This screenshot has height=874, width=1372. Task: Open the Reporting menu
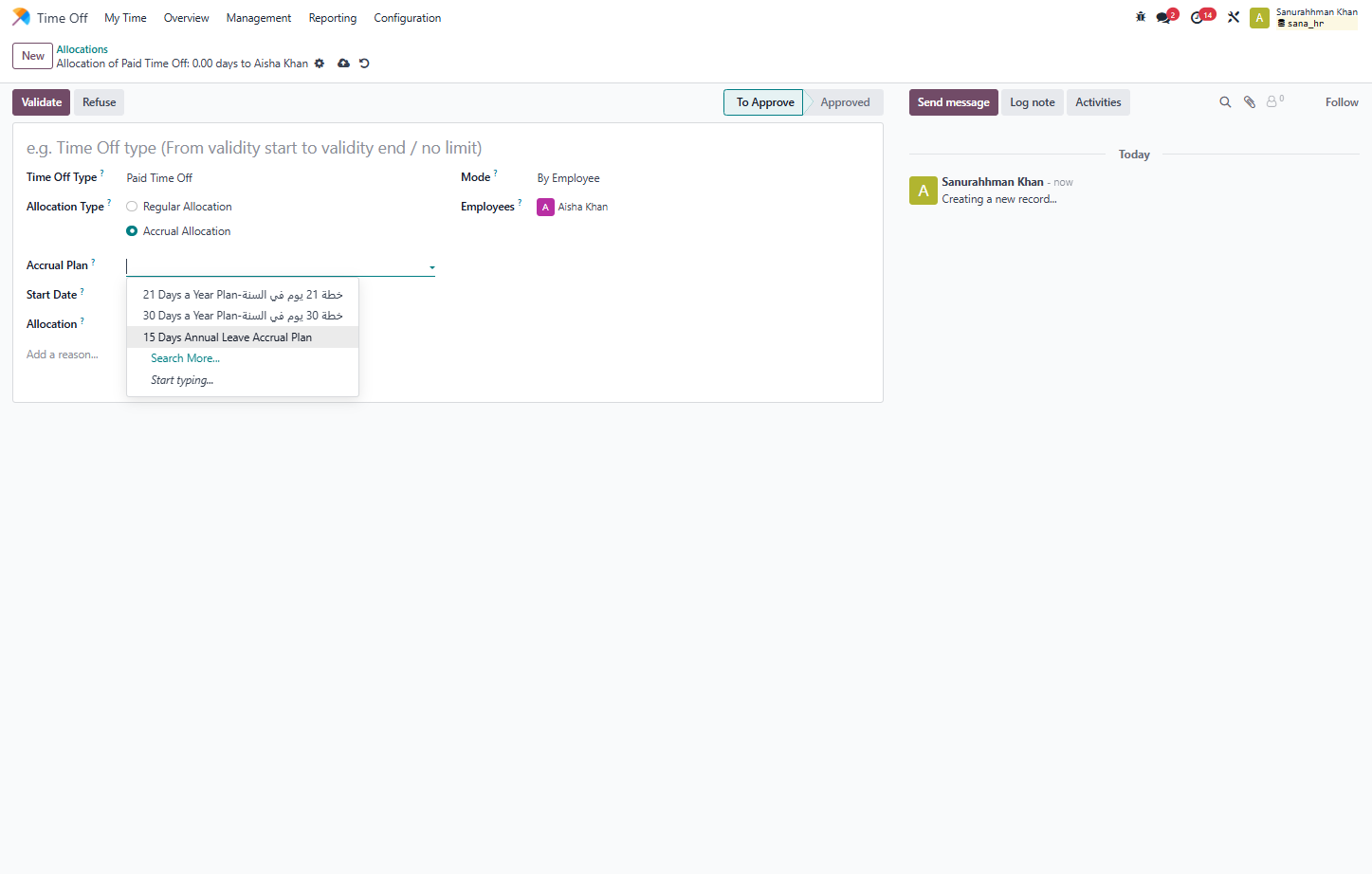tap(333, 18)
